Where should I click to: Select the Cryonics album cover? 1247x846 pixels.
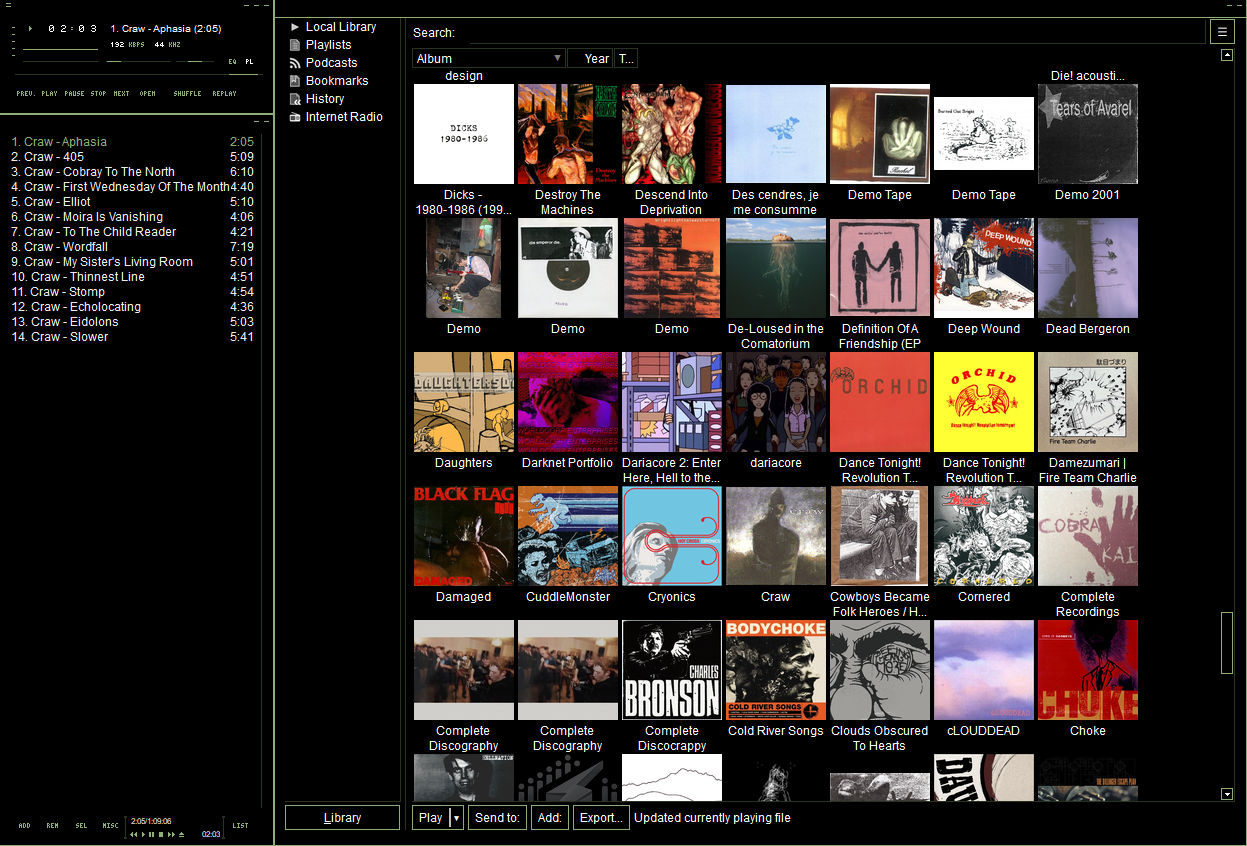point(672,536)
